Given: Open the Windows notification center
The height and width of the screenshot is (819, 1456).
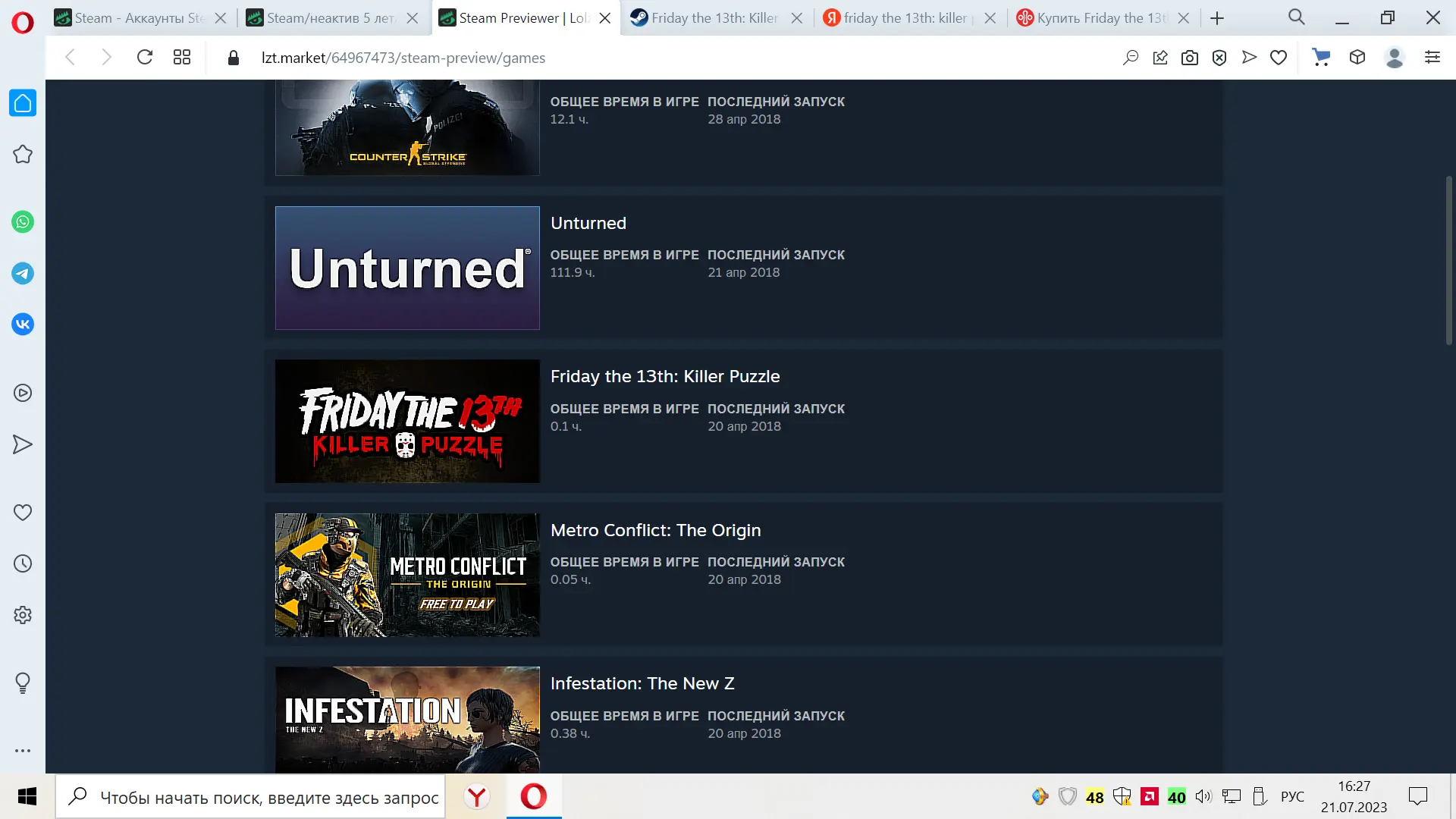Looking at the screenshot, I should pyautogui.click(x=1417, y=797).
